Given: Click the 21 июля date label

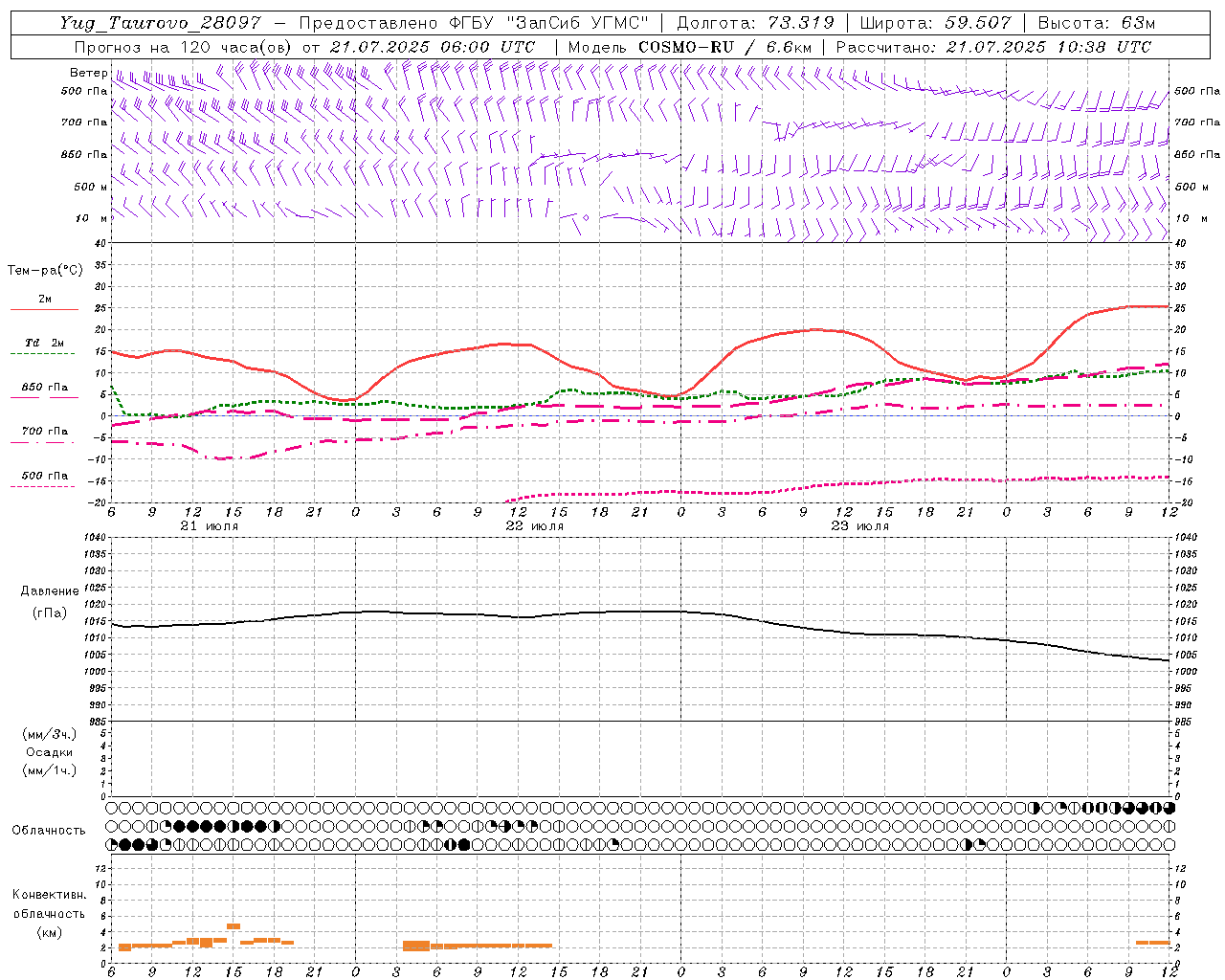Looking at the screenshot, I should 210,526.
